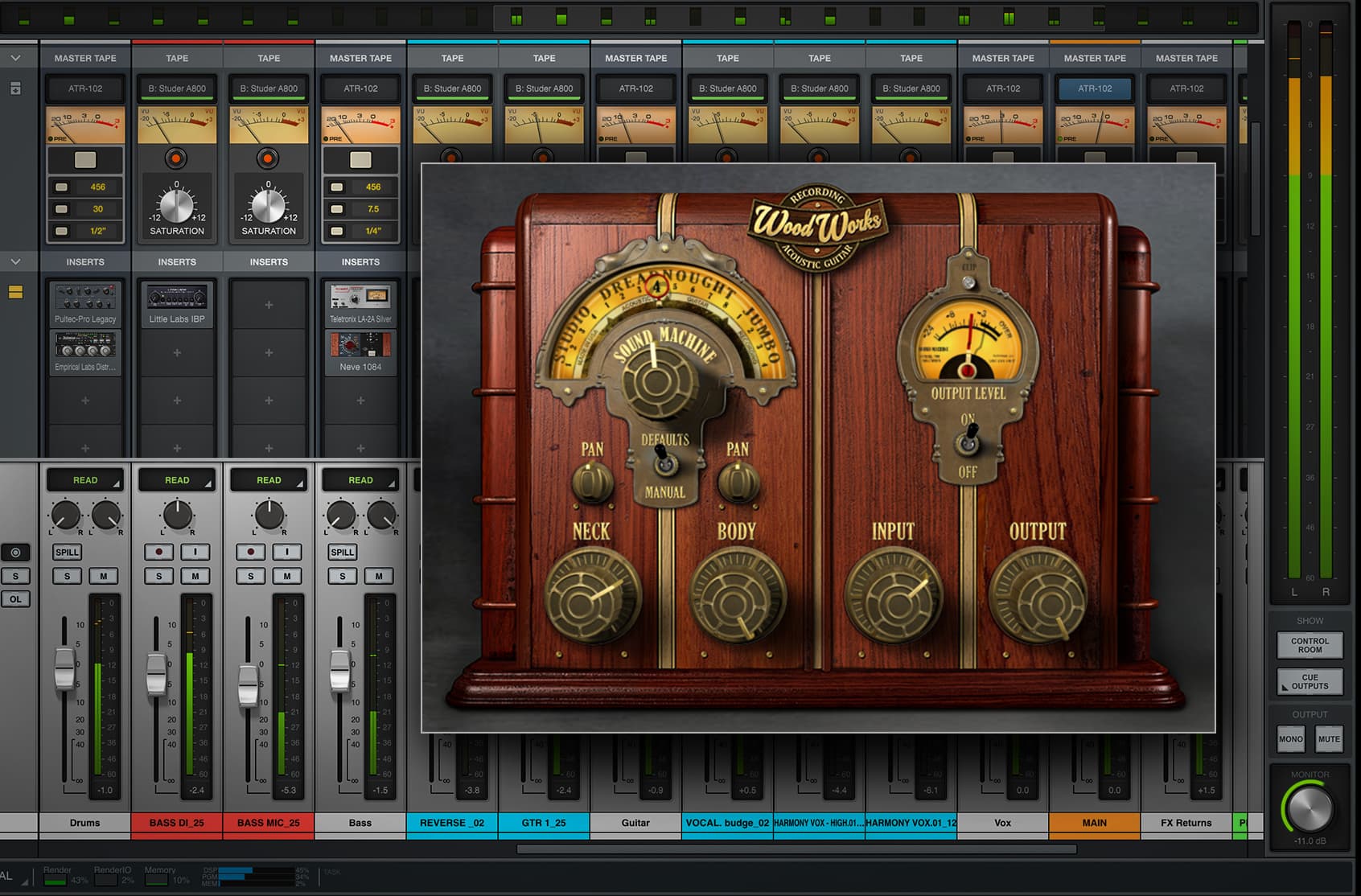The image size is (1361, 896).
Task: Open the Pultec-Pro Legacy insert on Drums
Action: (85, 303)
